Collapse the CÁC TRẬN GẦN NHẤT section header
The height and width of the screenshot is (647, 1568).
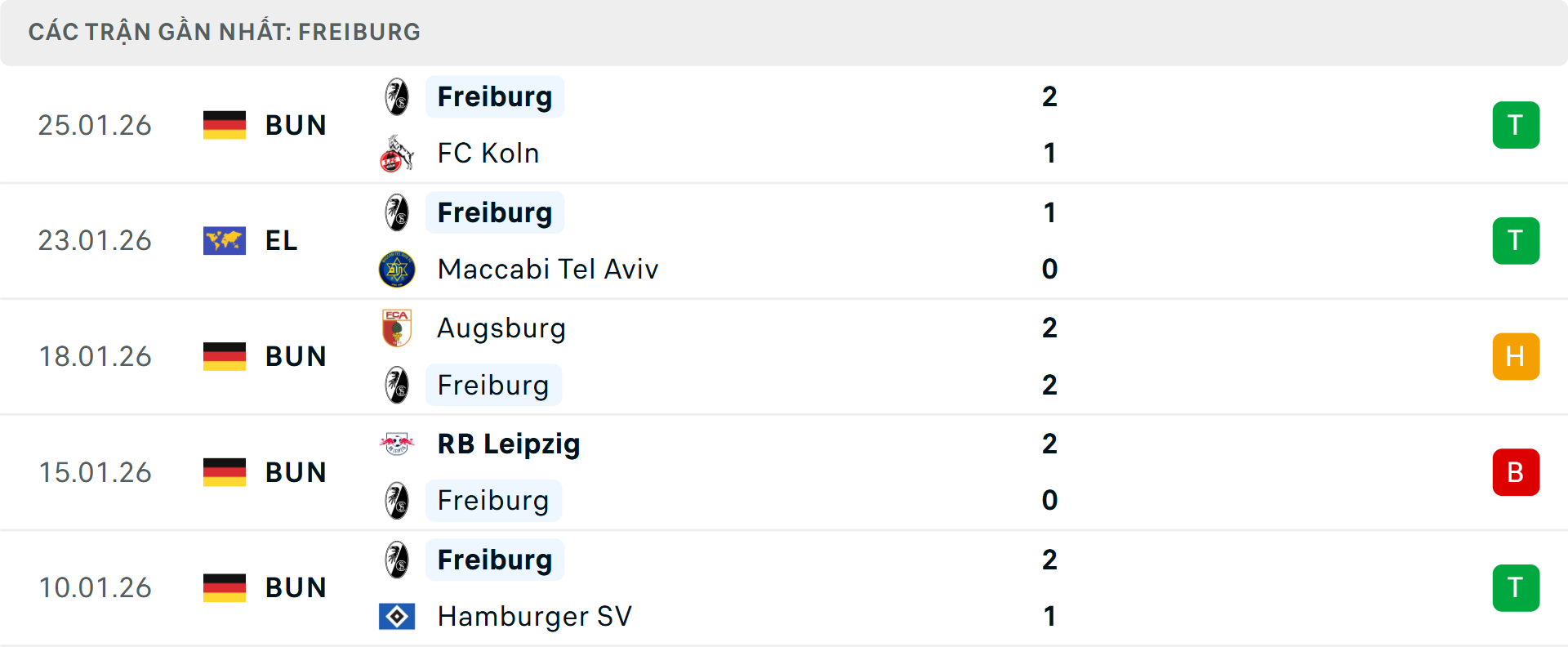(x=225, y=31)
